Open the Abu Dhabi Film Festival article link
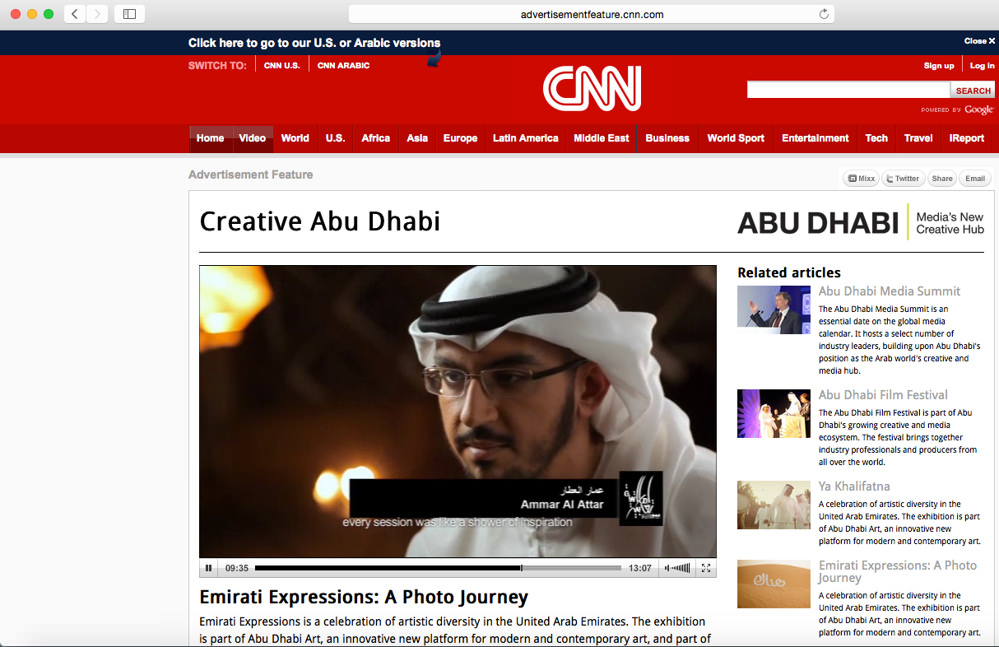Image resolution: width=999 pixels, height=647 pixels. [883, 395]
